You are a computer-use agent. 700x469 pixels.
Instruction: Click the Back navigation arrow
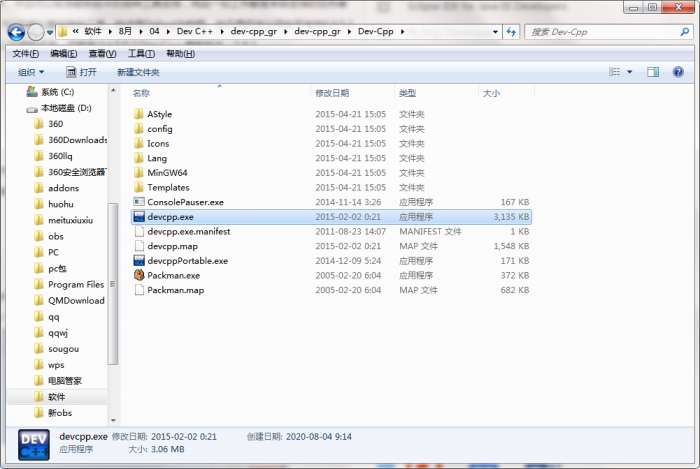(17, 32)
